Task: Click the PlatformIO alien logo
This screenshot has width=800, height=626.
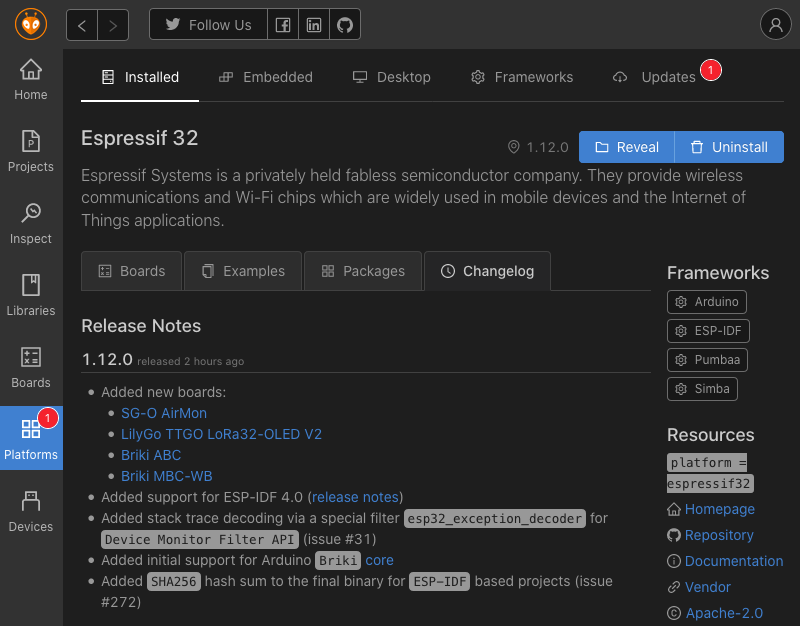Action: coord(31,24)
